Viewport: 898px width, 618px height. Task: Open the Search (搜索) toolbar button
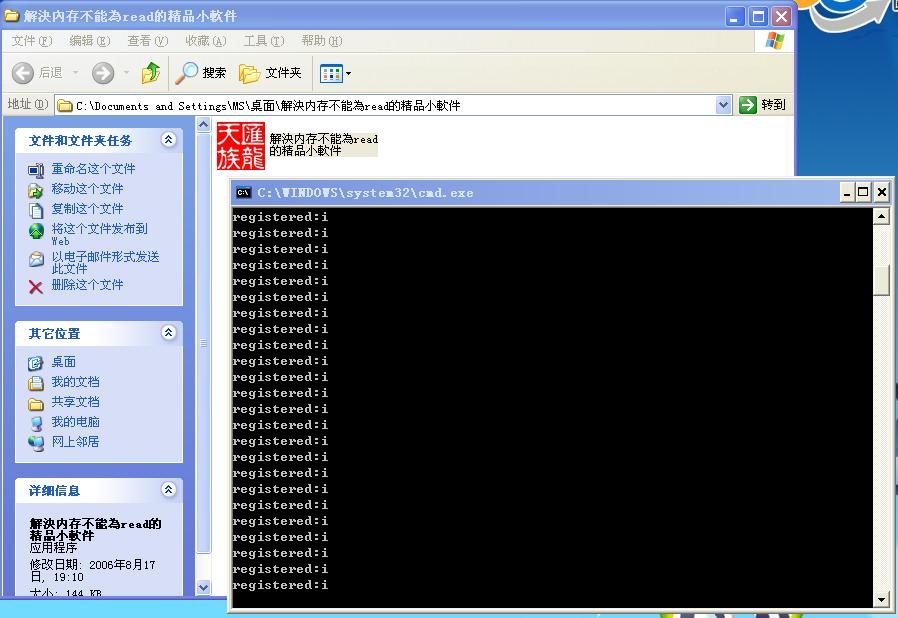(201, 73)
